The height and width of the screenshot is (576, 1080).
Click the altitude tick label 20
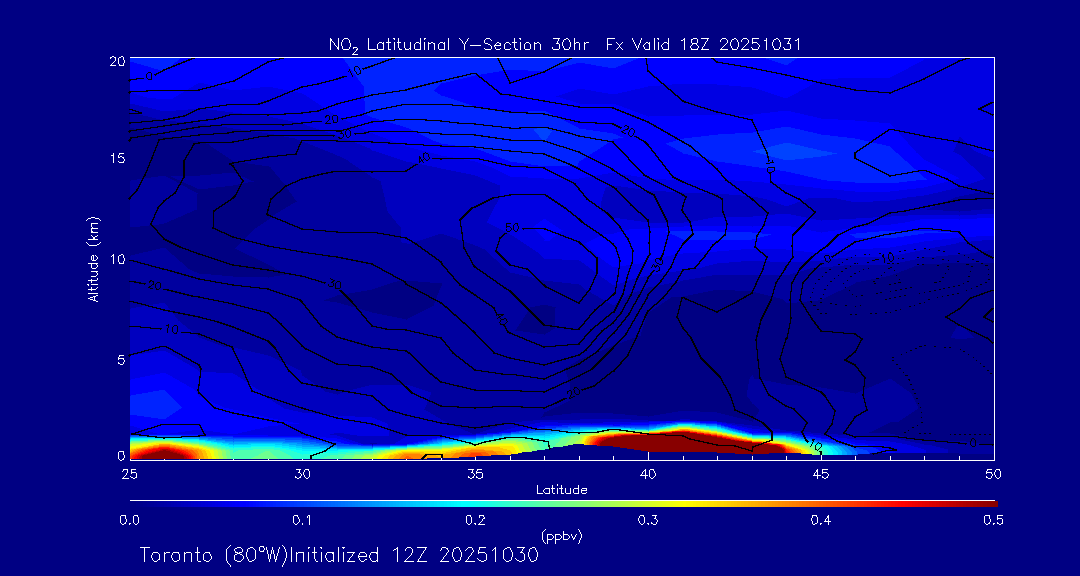pos(114,60)
